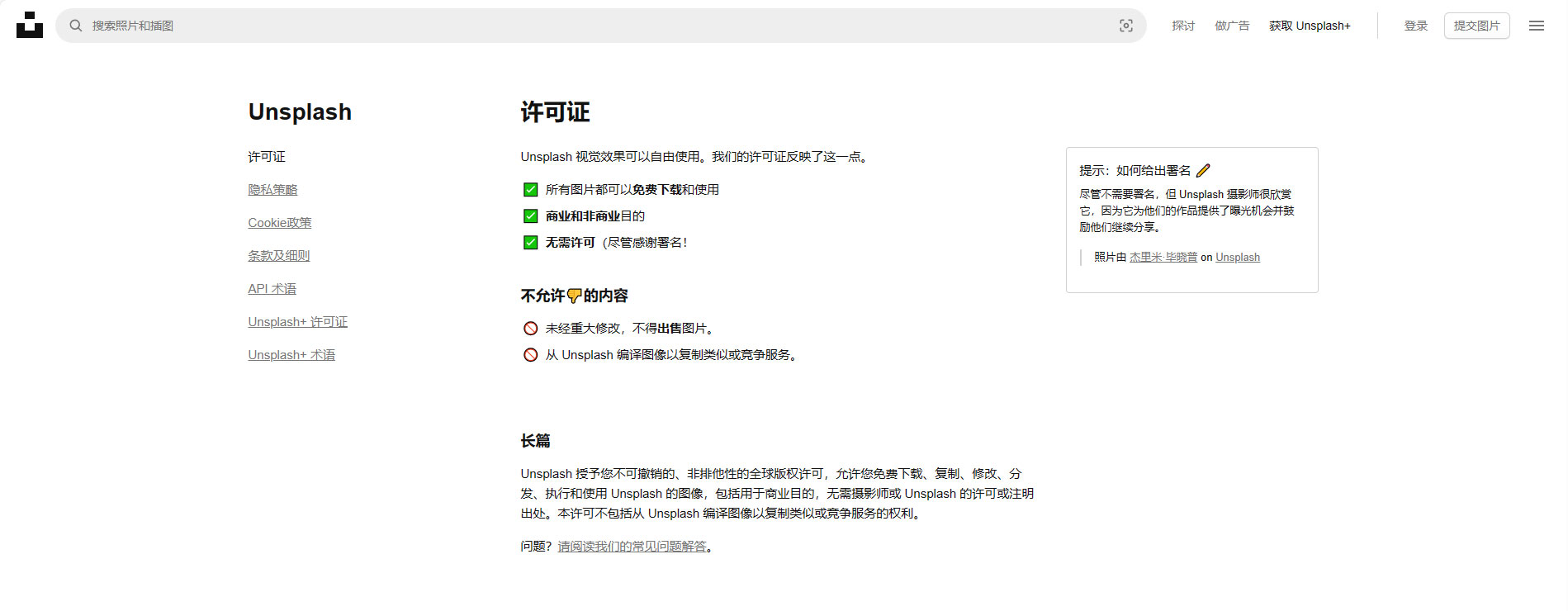This screenshot has height=611, width=1568.
Task: Open 获取 Unsplash+ in navigation
Action: click(1310, 26)
